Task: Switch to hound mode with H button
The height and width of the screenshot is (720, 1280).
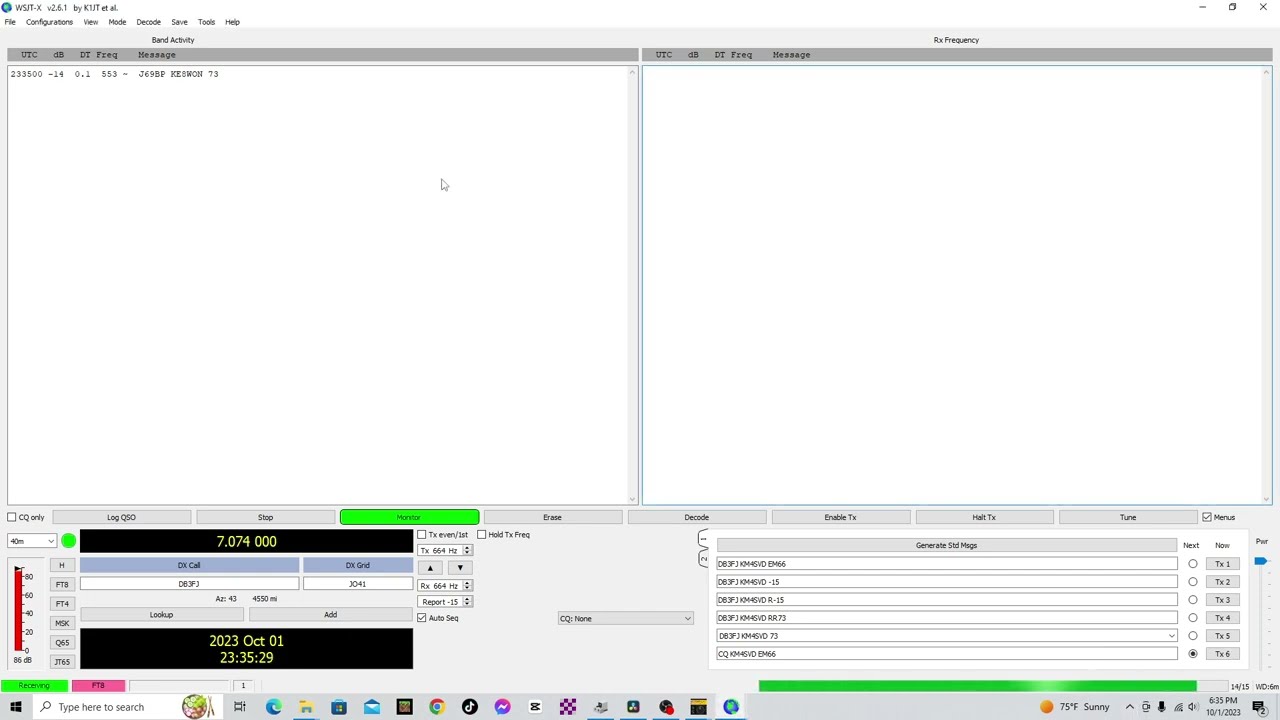Action: coord(62,565)
